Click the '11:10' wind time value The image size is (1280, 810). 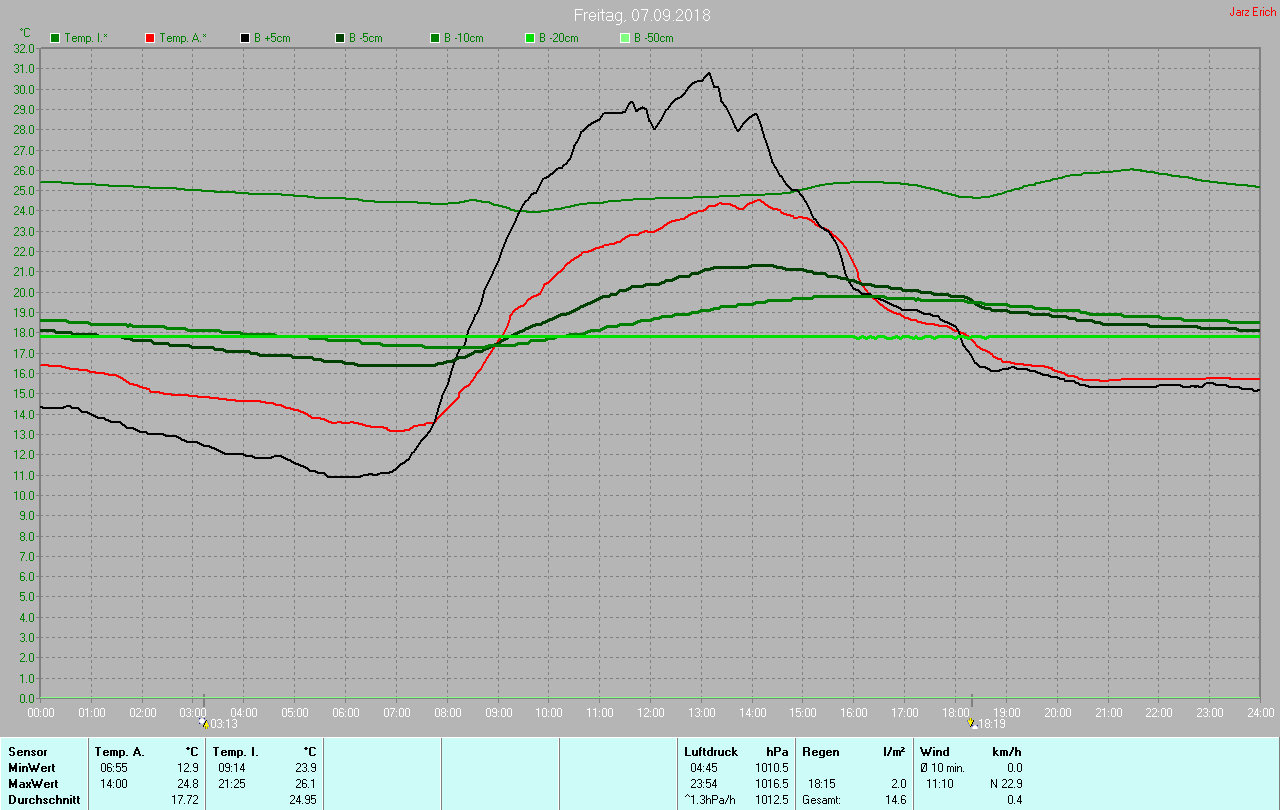940,784
